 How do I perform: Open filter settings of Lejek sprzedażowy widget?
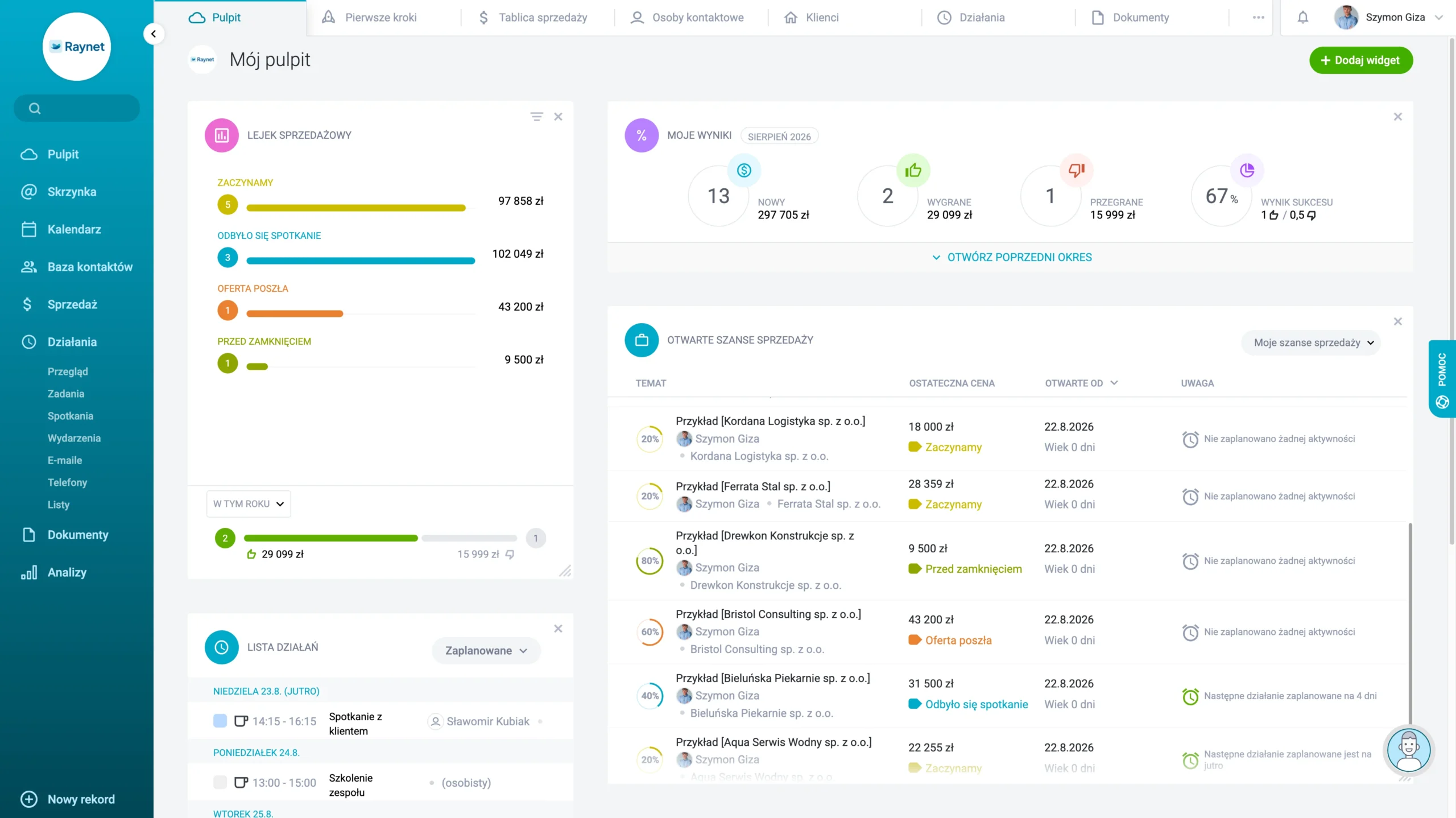click(x=536, y=117)
